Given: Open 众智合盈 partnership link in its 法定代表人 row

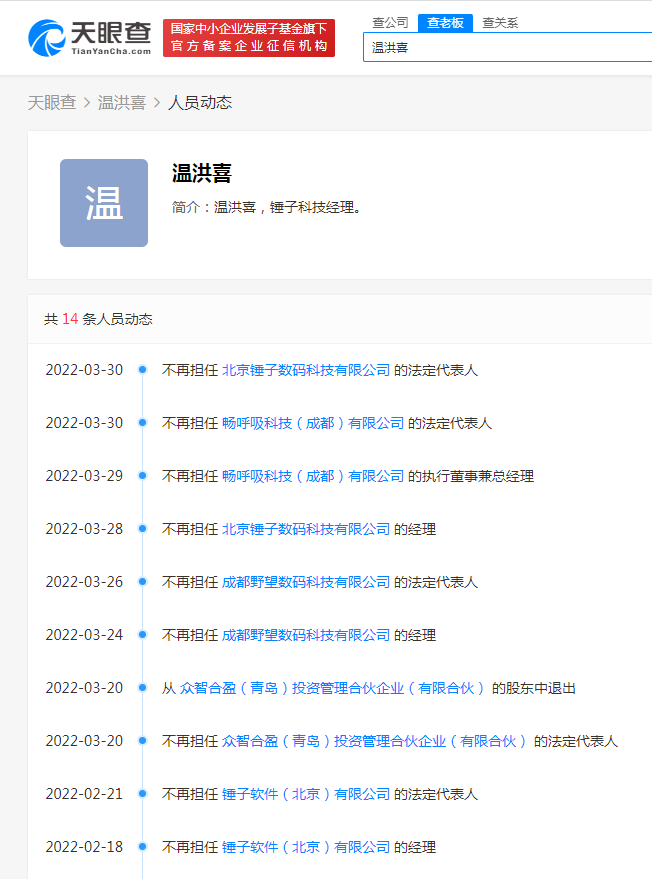Looking at the screenshot, I should pos(376,741).
